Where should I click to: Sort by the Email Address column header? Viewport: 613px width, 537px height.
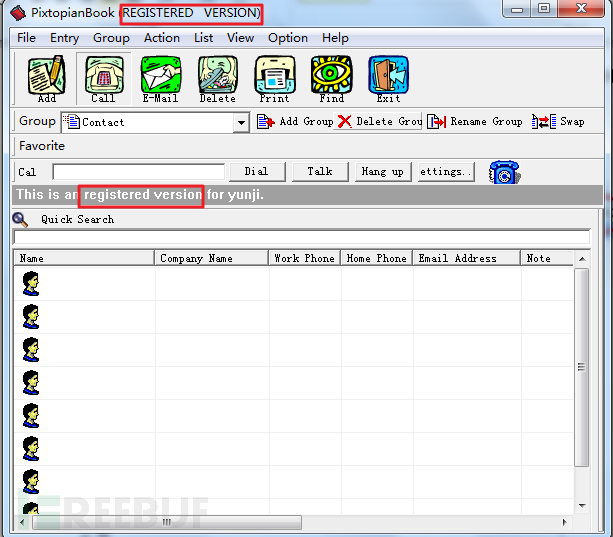pyautogui.click(x=467, y=258)
